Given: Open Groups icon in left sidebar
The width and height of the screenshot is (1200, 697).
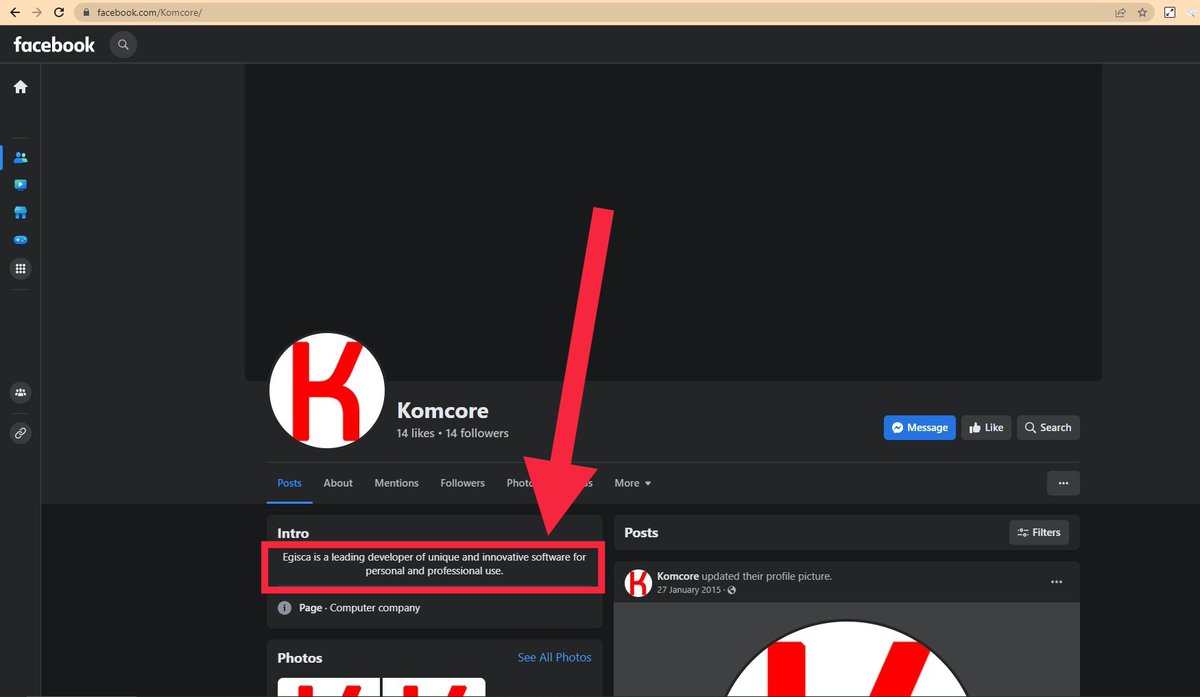Looking at the screenshot, I should coord(20,393).
